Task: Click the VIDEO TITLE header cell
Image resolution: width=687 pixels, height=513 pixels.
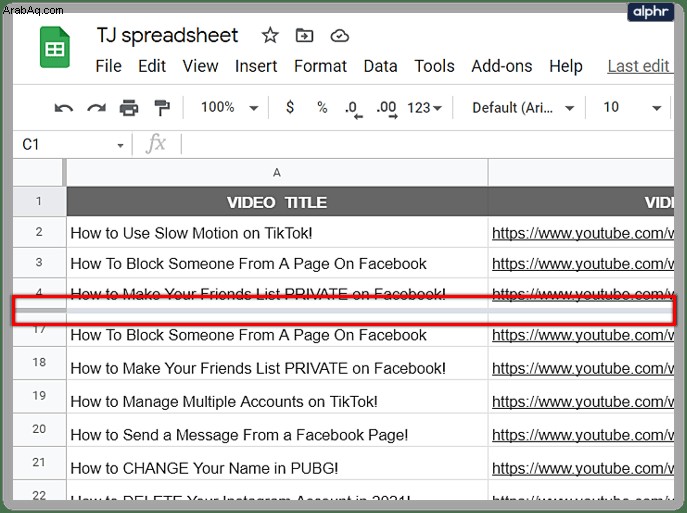Action: 277,202
